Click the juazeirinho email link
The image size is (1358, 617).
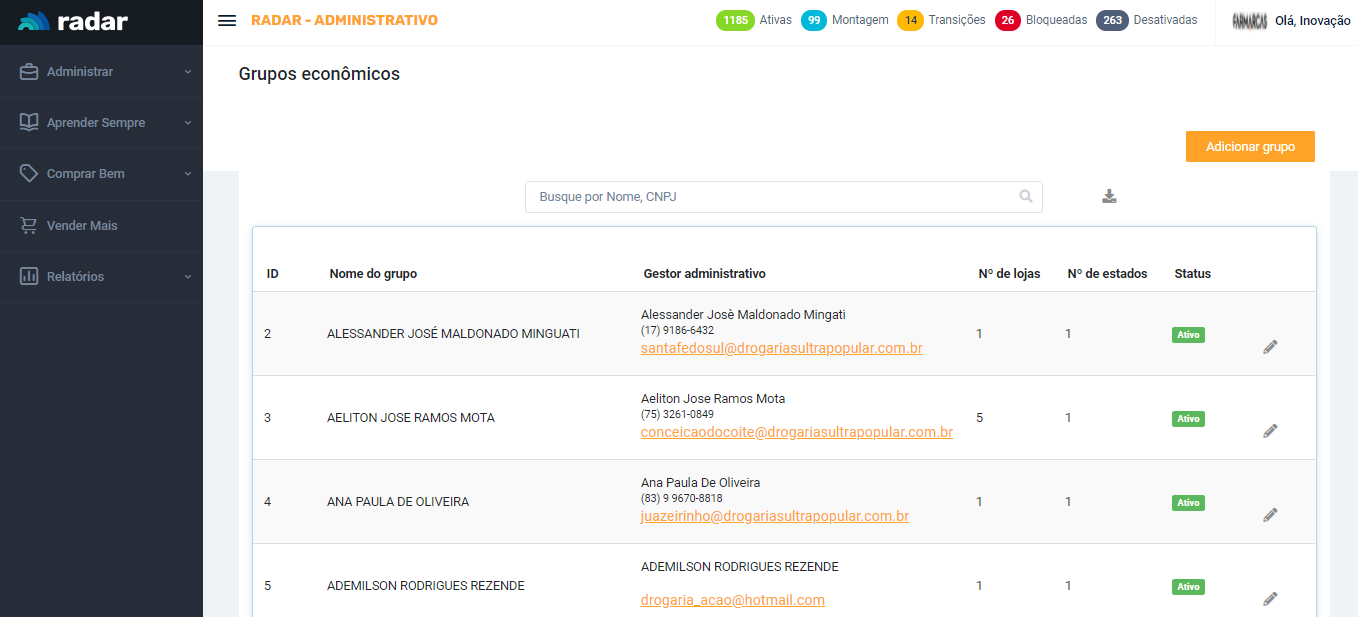coord(774,517)
